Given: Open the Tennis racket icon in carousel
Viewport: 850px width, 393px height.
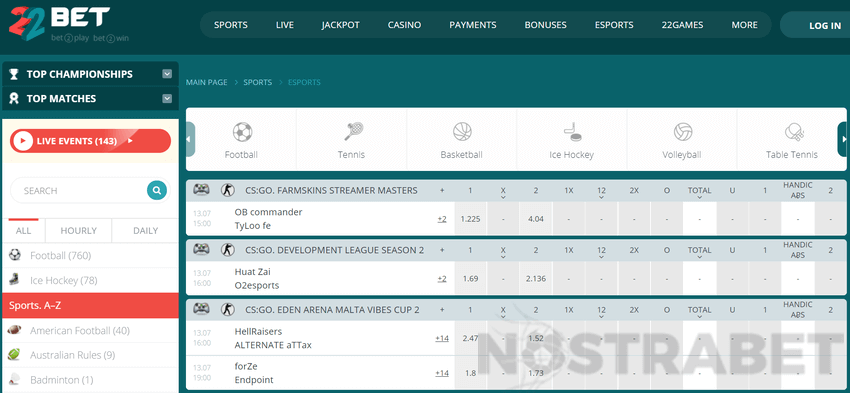Looking at the screenshot, I should (x=353, y=132).
